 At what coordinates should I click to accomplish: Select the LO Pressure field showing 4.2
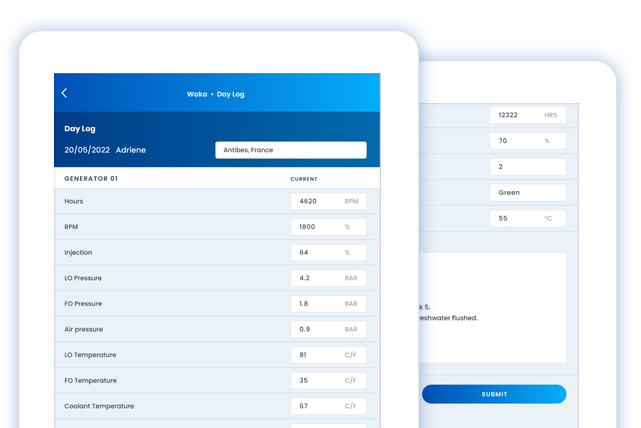pyautogui.click(x=328, y=278)
